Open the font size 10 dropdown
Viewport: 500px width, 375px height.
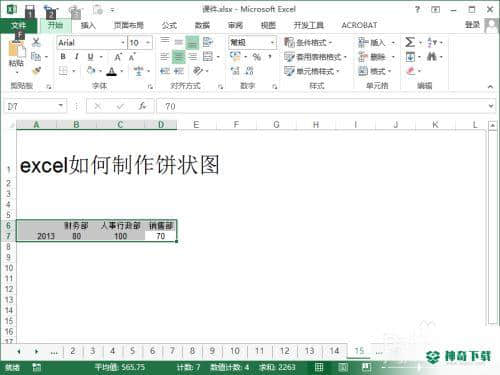[x=148, y=43]
